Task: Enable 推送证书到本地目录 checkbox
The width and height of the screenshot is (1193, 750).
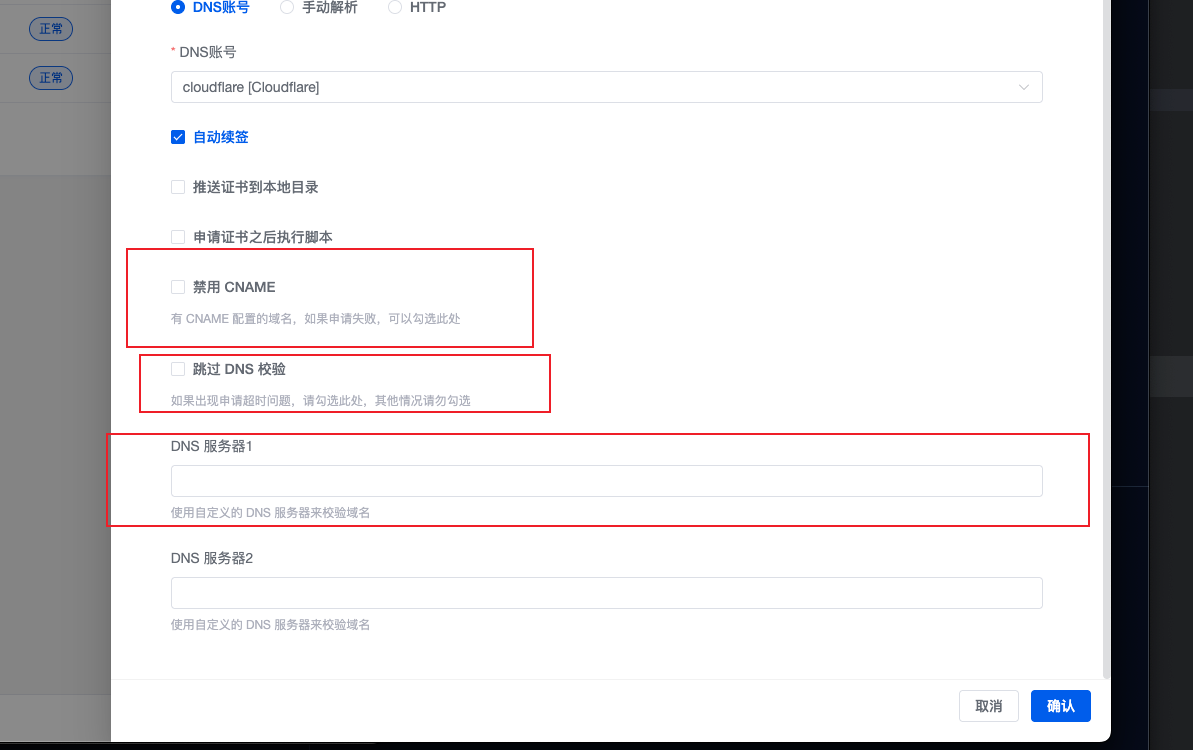Action: tap(178, 187)
